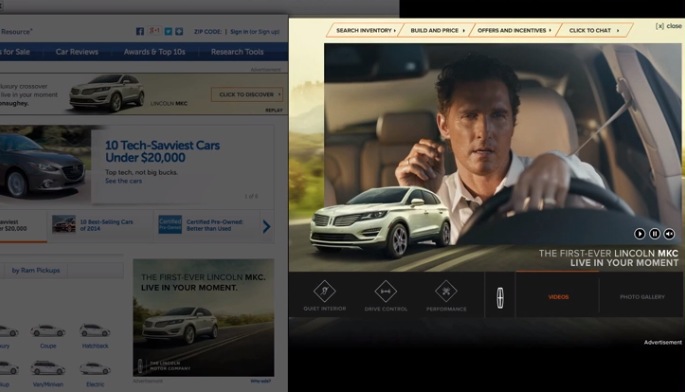
Task: Click the Lincoln MKC sidebar ad image
Action: (204, 317)
